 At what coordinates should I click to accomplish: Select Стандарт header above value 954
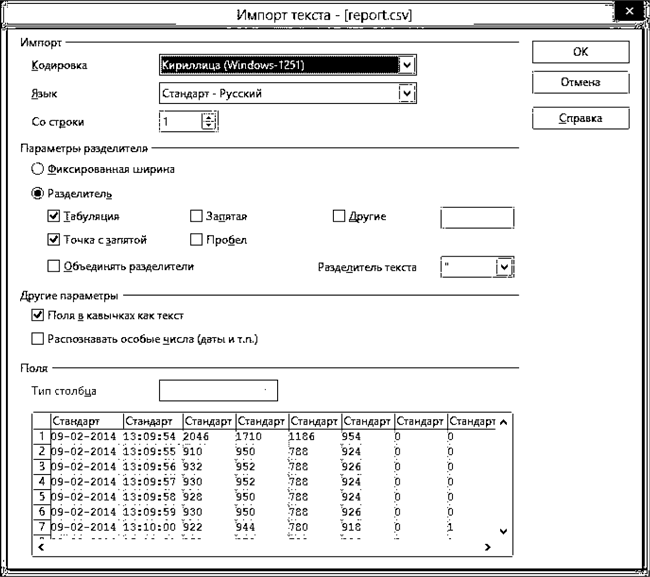point(369,421)
